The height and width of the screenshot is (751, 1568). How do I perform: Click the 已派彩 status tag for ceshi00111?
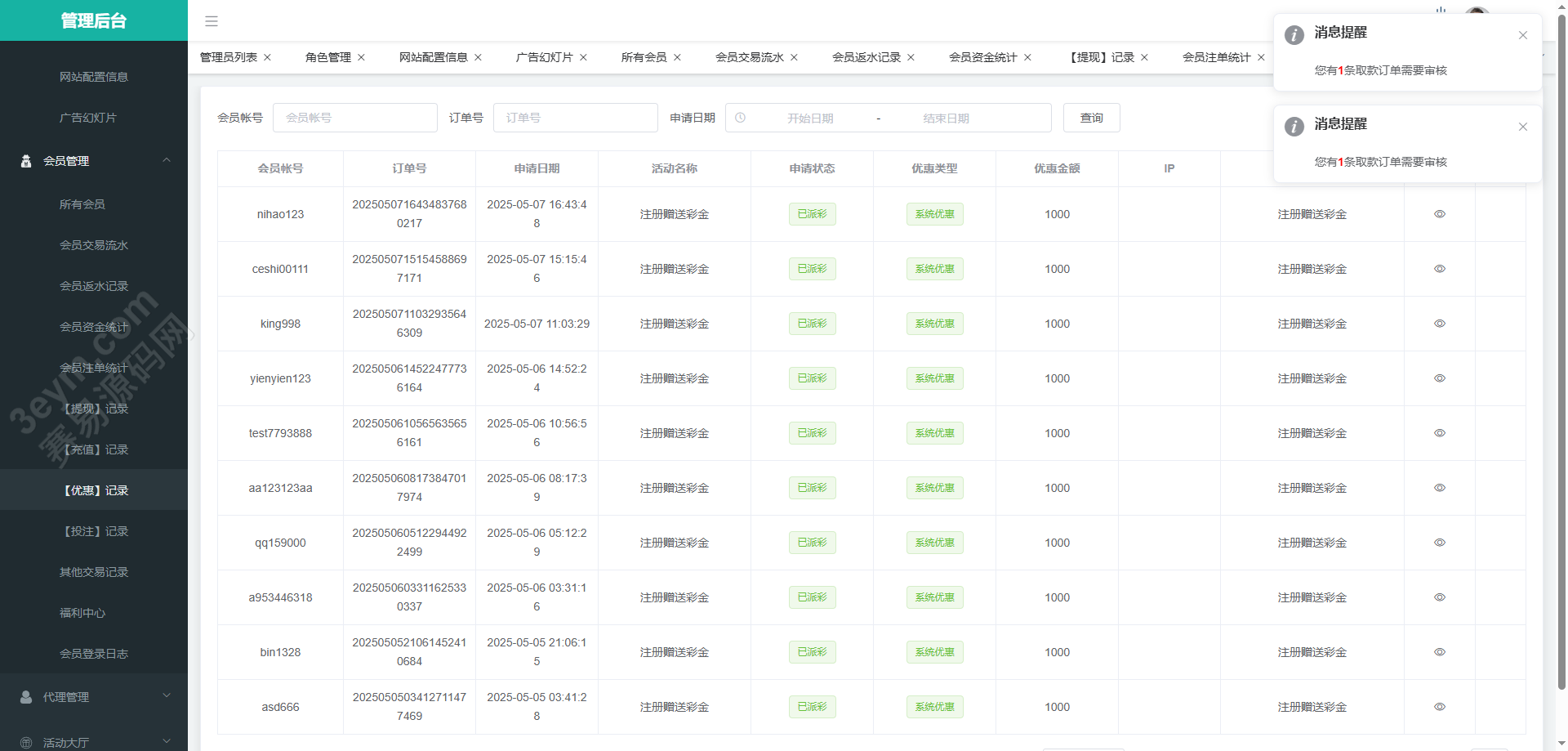tap(812, 269)
